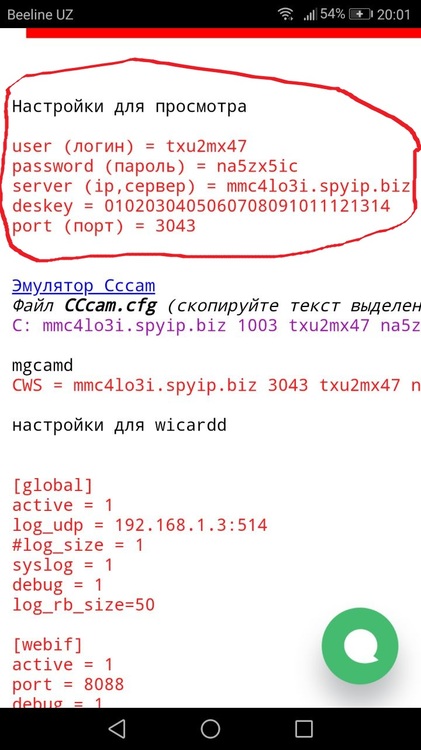Viewport: 421px width, 750px height.
Task: Click the CWS mgcamd config line
Action: tap(216, 386)
